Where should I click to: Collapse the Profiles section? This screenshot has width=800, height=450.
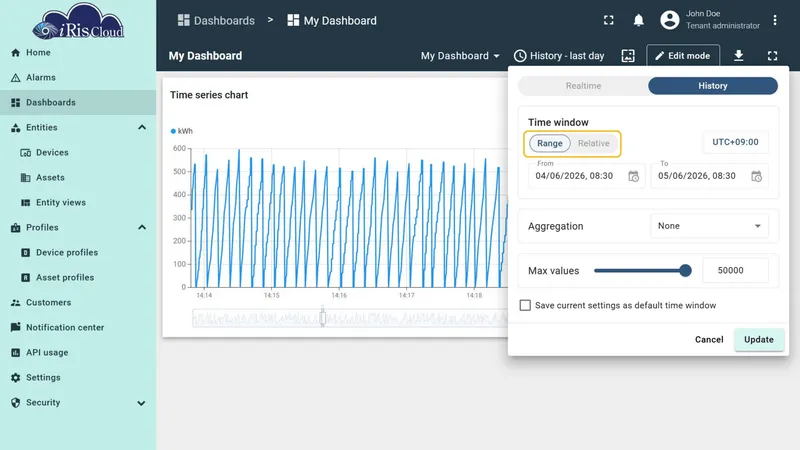142,228
